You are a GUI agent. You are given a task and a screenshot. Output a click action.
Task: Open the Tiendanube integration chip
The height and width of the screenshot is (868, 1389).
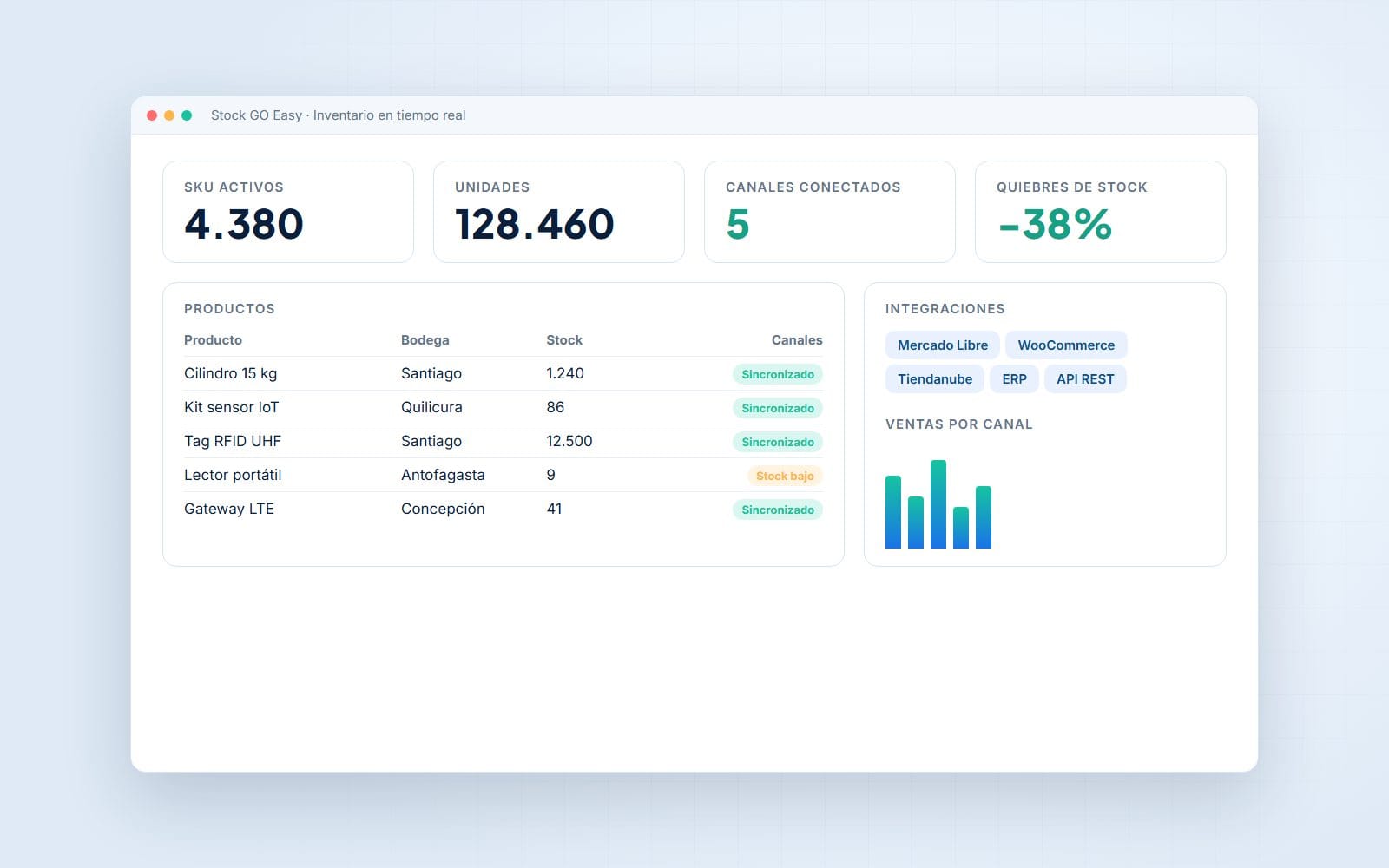pos(935,379)
